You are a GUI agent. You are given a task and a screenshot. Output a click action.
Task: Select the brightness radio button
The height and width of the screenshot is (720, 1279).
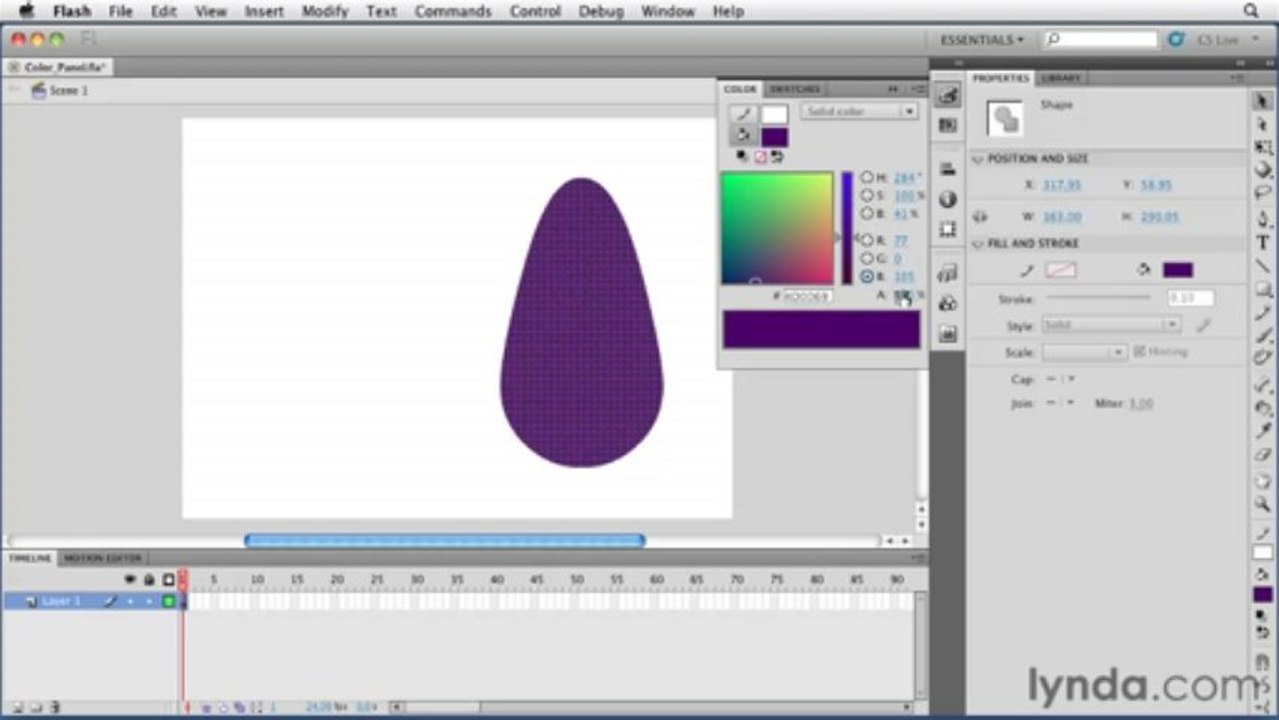(867, 214)
